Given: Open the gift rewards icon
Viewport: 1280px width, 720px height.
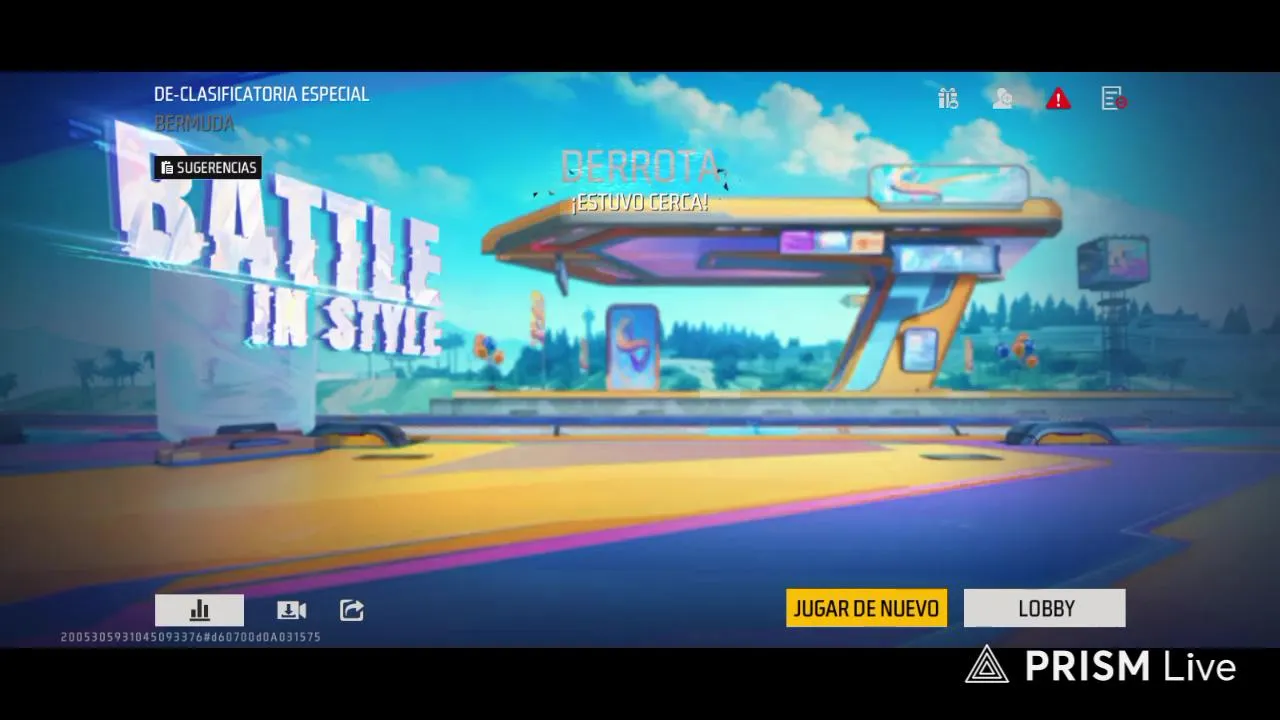Looking at the screenshot, I should click(948, 98).
